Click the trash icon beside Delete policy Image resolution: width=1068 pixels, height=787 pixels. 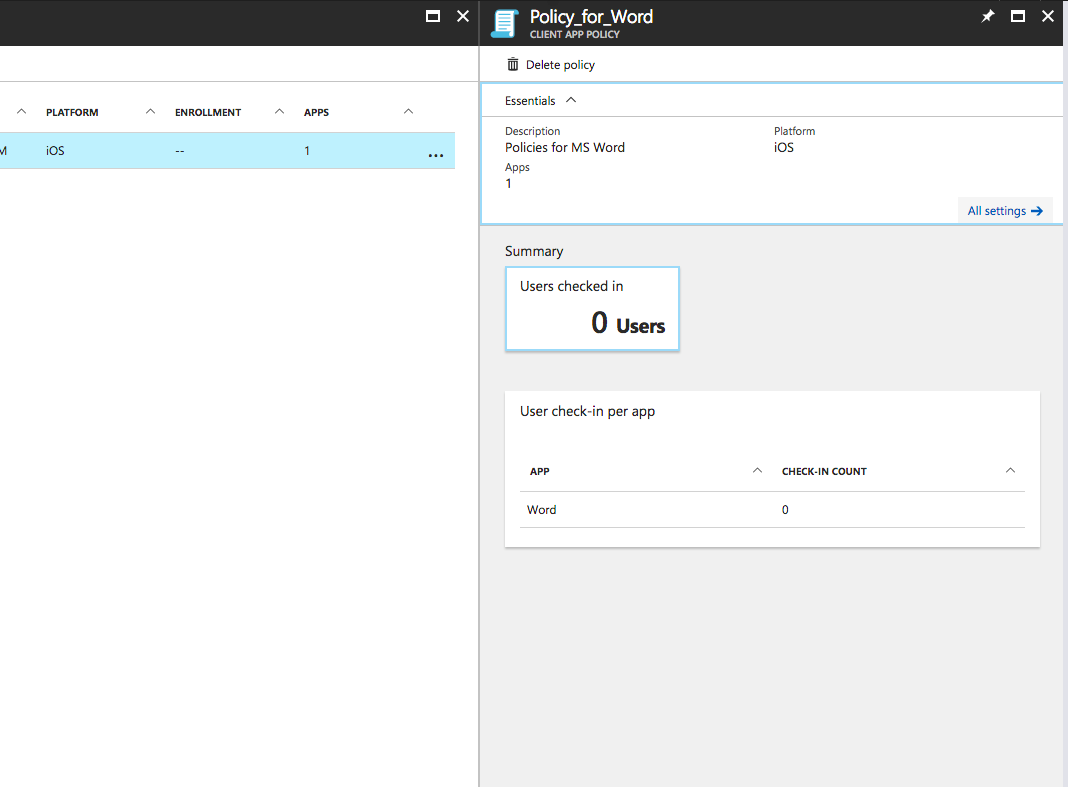pos(513,65)
